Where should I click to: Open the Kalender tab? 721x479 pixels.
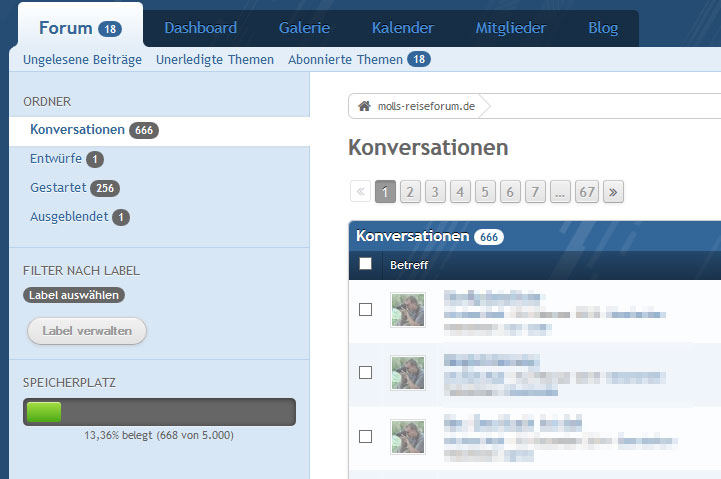(x=402, y=28)
